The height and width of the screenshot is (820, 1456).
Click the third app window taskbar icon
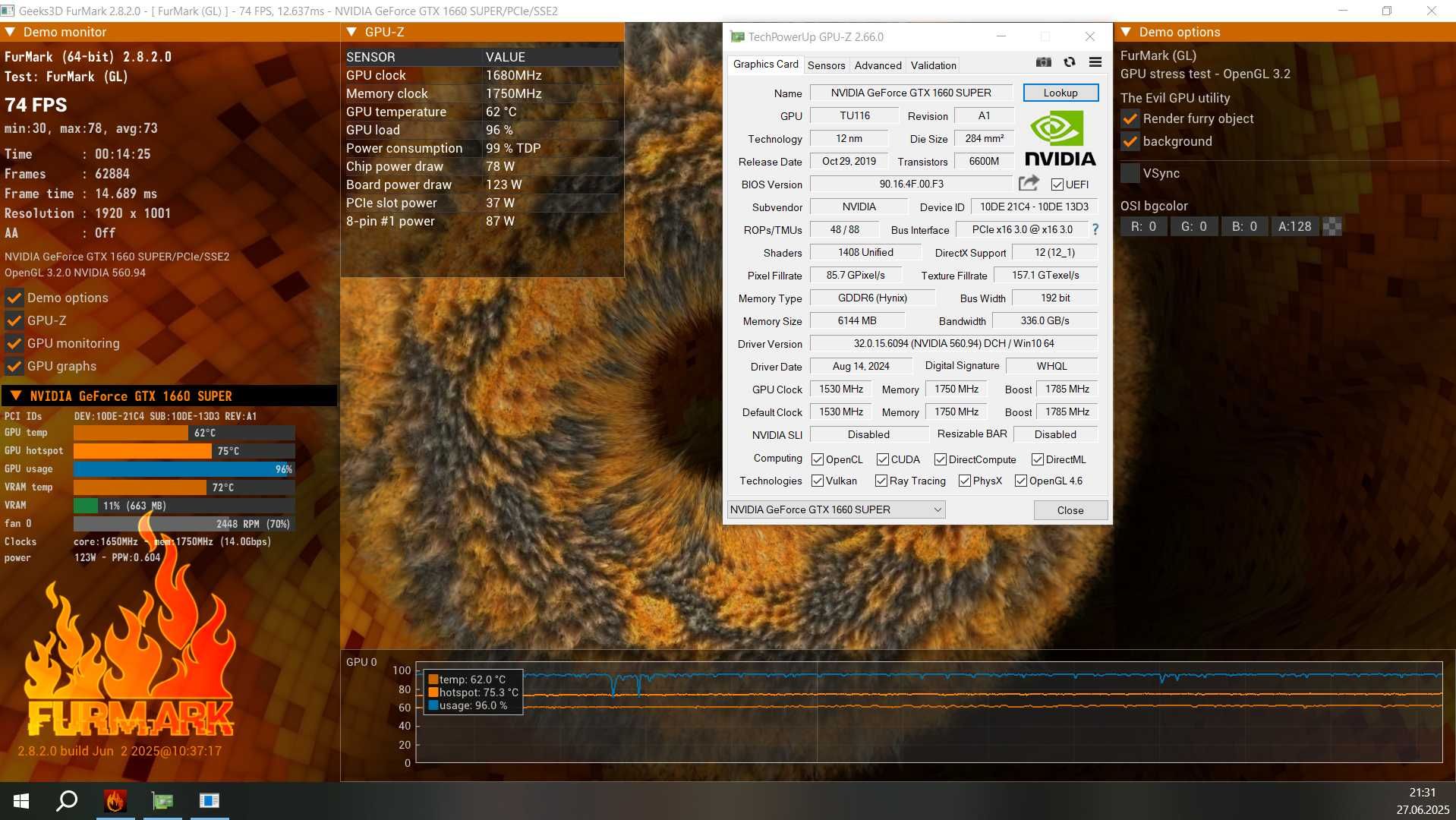tap(210, 801)
